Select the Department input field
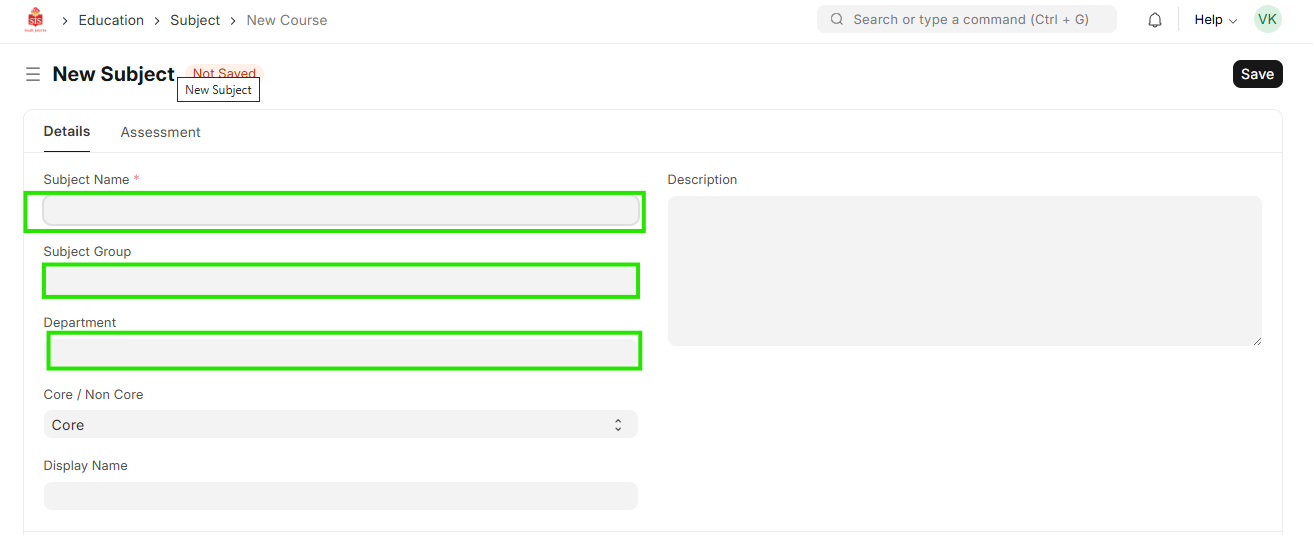This screenshot has height=535, width=1313. pyautogui.click(x=343, y=352)
